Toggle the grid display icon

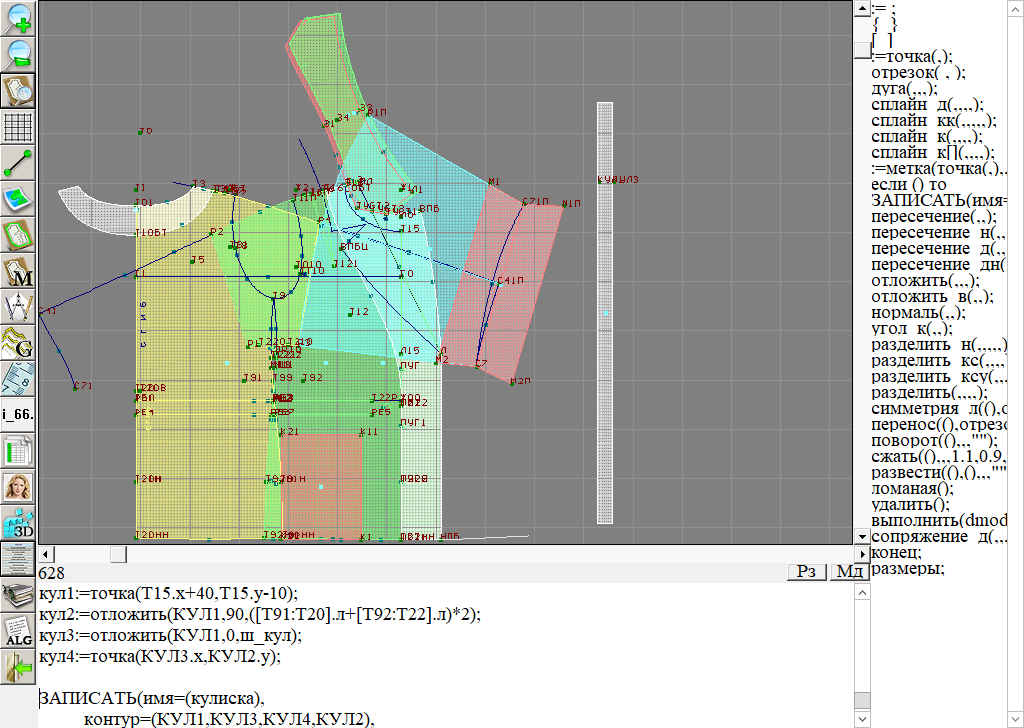tap(18, 127)
